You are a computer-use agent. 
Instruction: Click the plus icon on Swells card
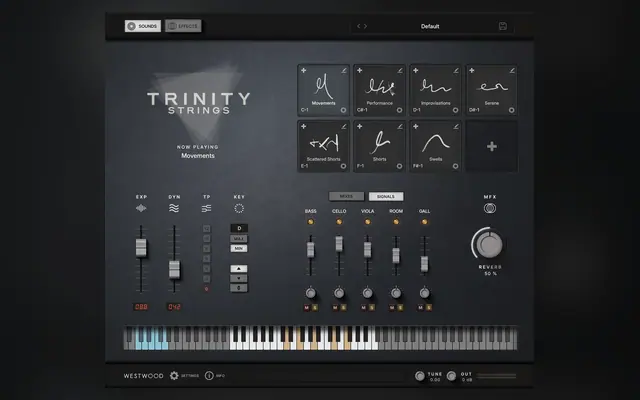click(416, 127)
